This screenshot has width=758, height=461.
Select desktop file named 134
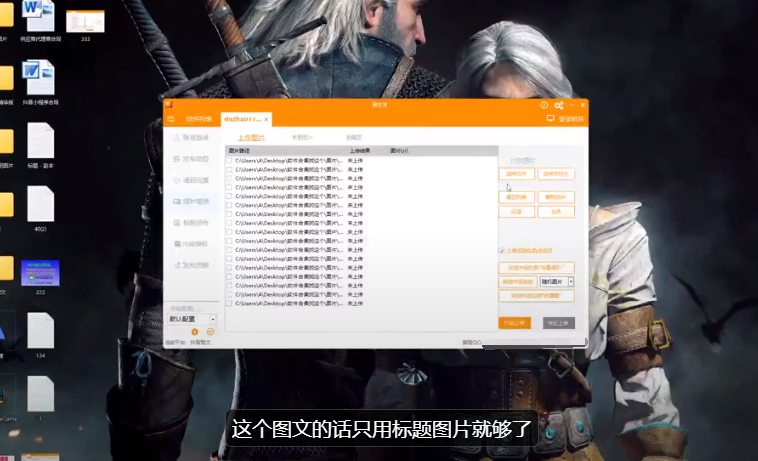[41, 335]
